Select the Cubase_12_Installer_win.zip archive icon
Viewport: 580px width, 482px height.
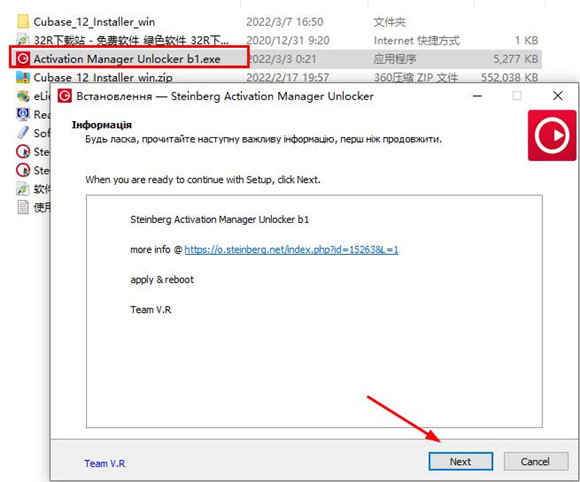tap(23, 77)
